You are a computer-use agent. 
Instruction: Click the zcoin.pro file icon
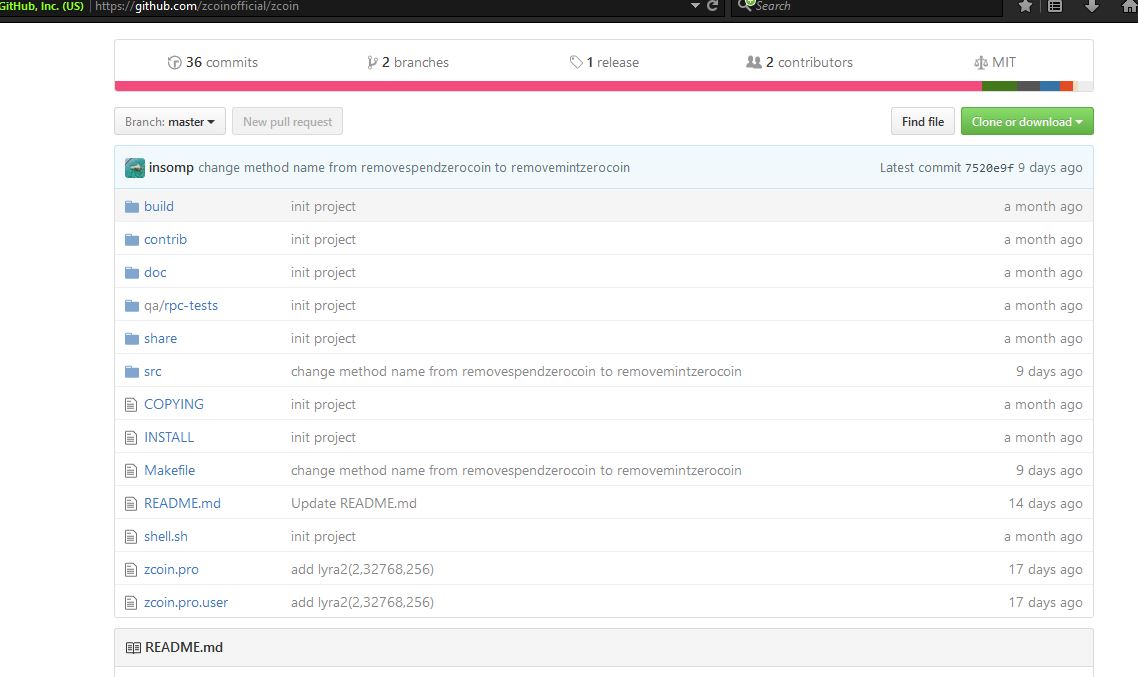pyautogui.click(x=131, y=570)
